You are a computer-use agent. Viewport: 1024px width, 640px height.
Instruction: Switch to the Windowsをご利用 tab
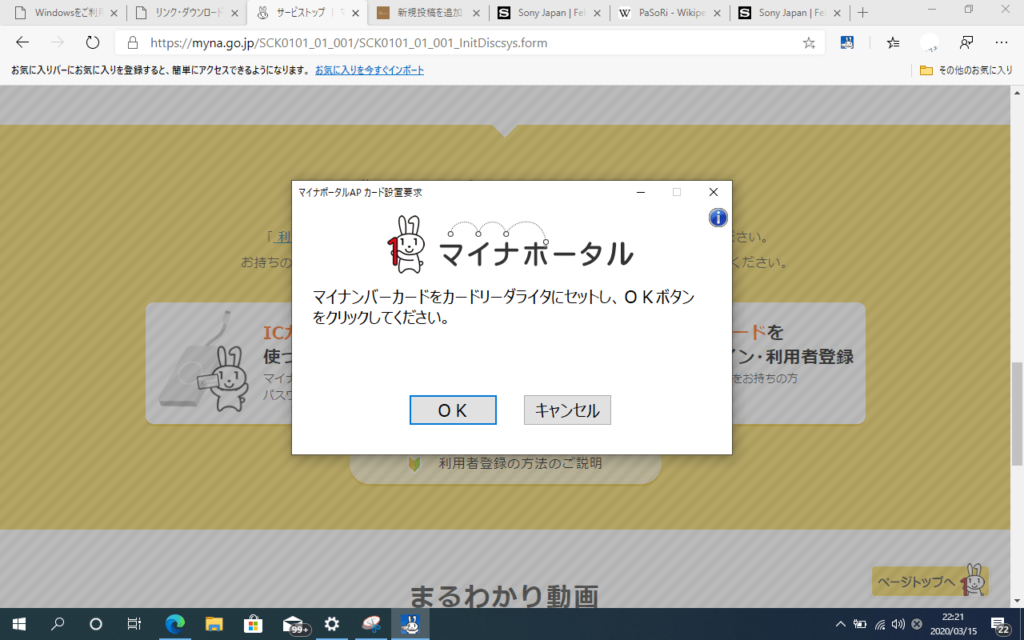click(x=67, y=13)
